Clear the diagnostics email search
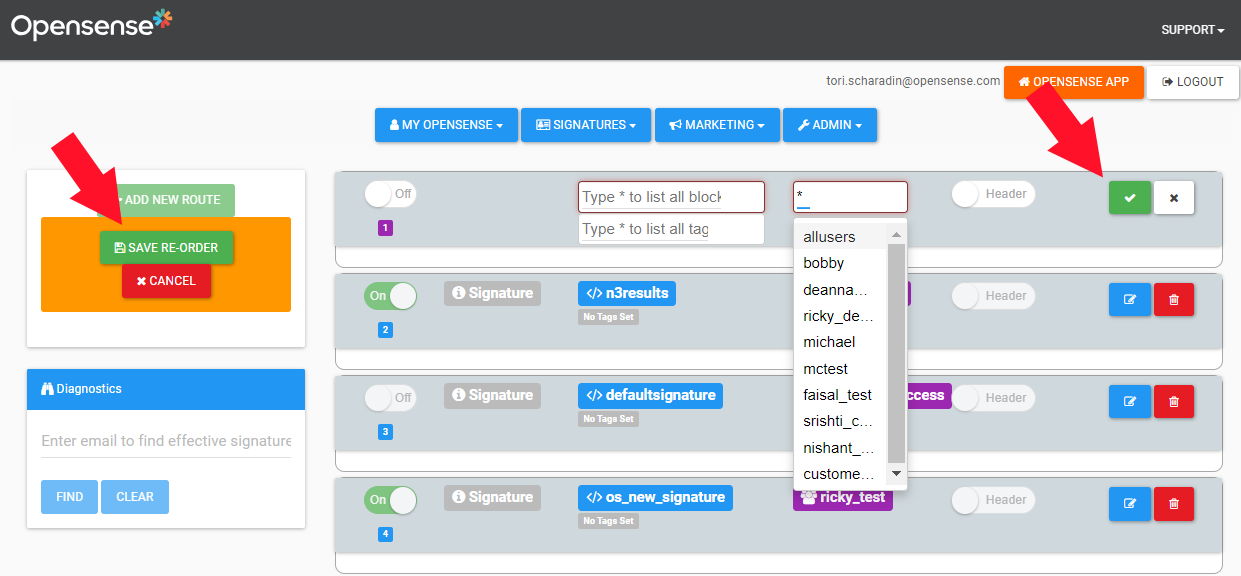Screen dimensions: 1241x576 (135, 497)
